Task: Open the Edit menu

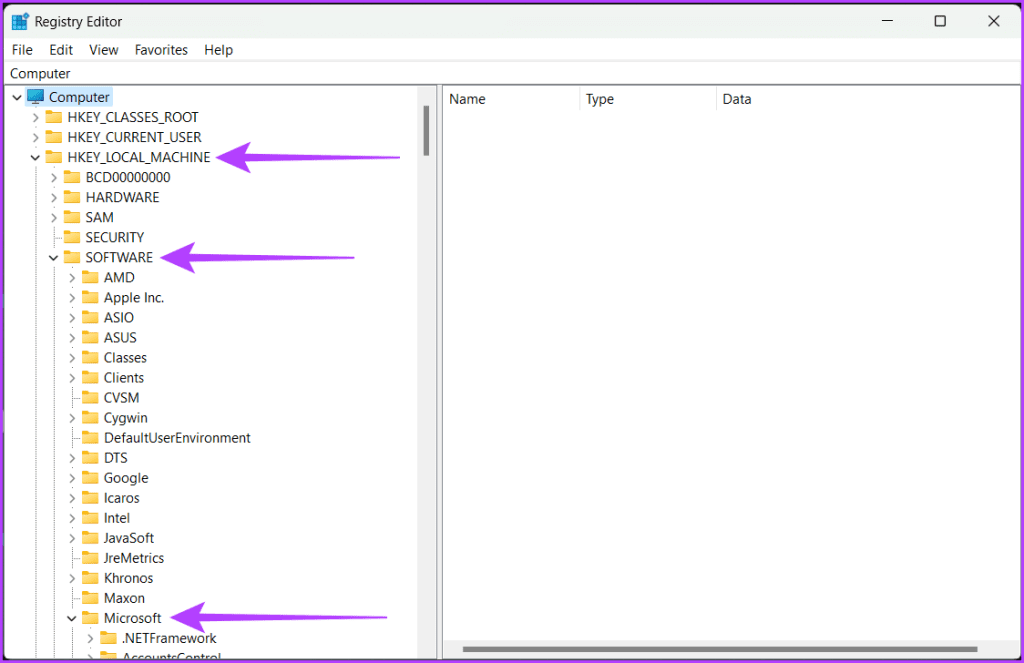Action: [61, 50]
